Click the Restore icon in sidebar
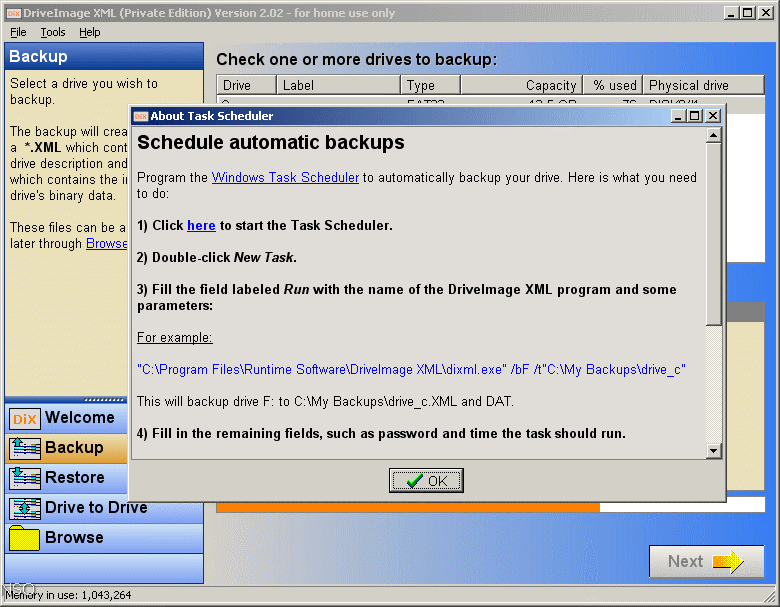 coord(24,478)
